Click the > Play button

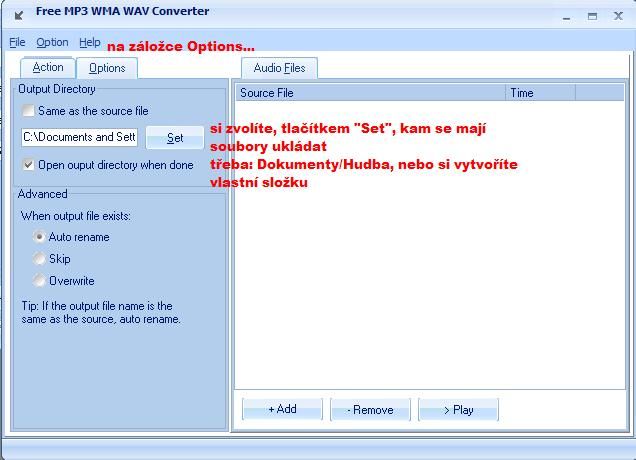(x=458, y=410)
